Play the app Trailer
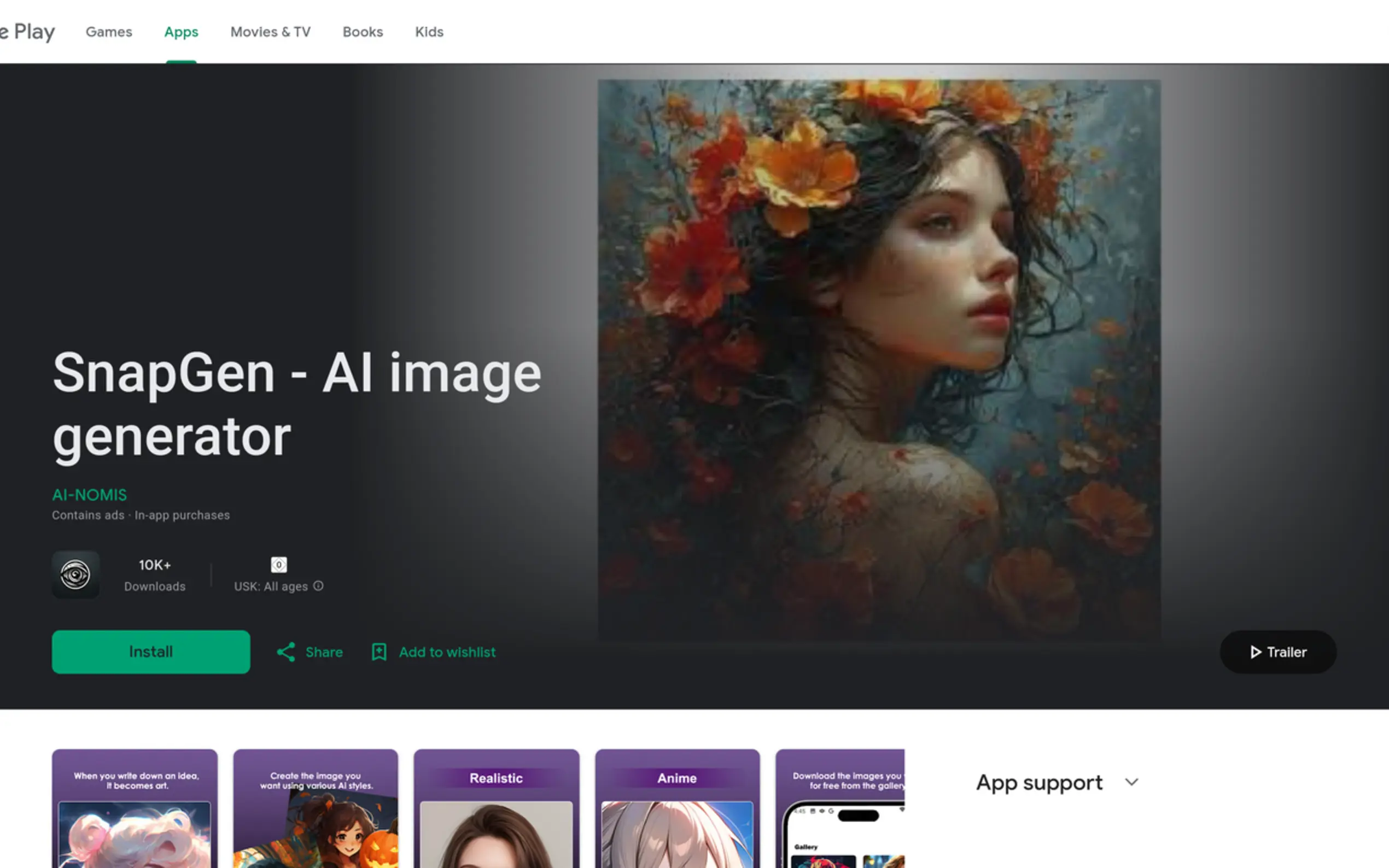Screen dimensions: 1389x868 pos(1277,652)
